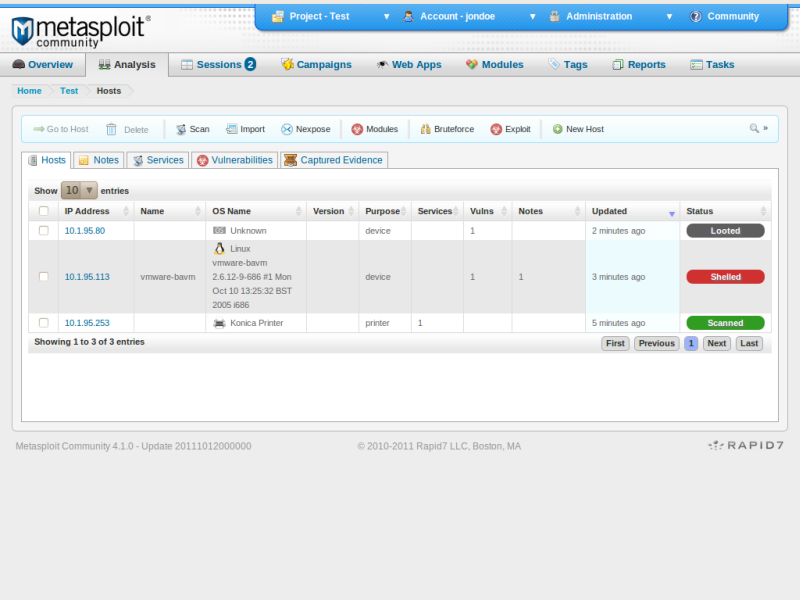Viewport: 800px width, 600px height.
Task: Click the green Scanned status badge
Action: [x=726, y=323]
